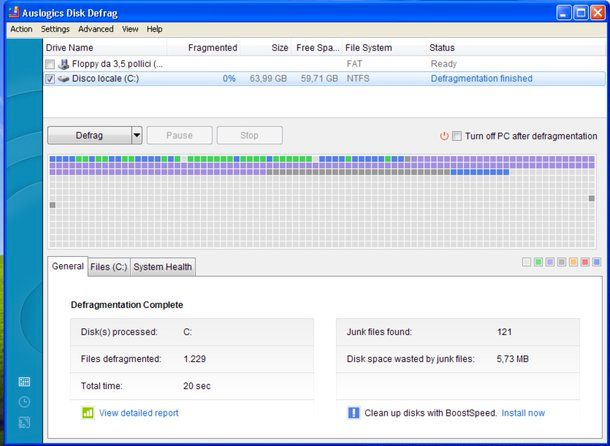Select the Disco locale (C:) drive row

click(x=324, y=79)
